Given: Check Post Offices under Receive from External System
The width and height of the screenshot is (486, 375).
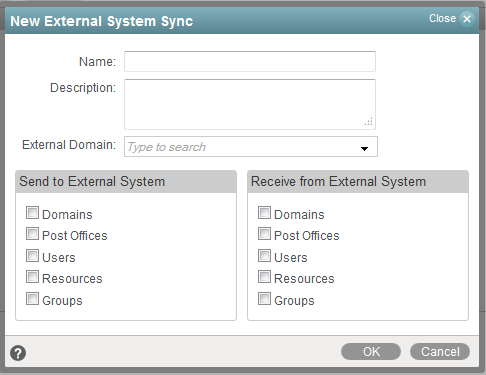Looking at the screenshot, I should tap(264, 234).
